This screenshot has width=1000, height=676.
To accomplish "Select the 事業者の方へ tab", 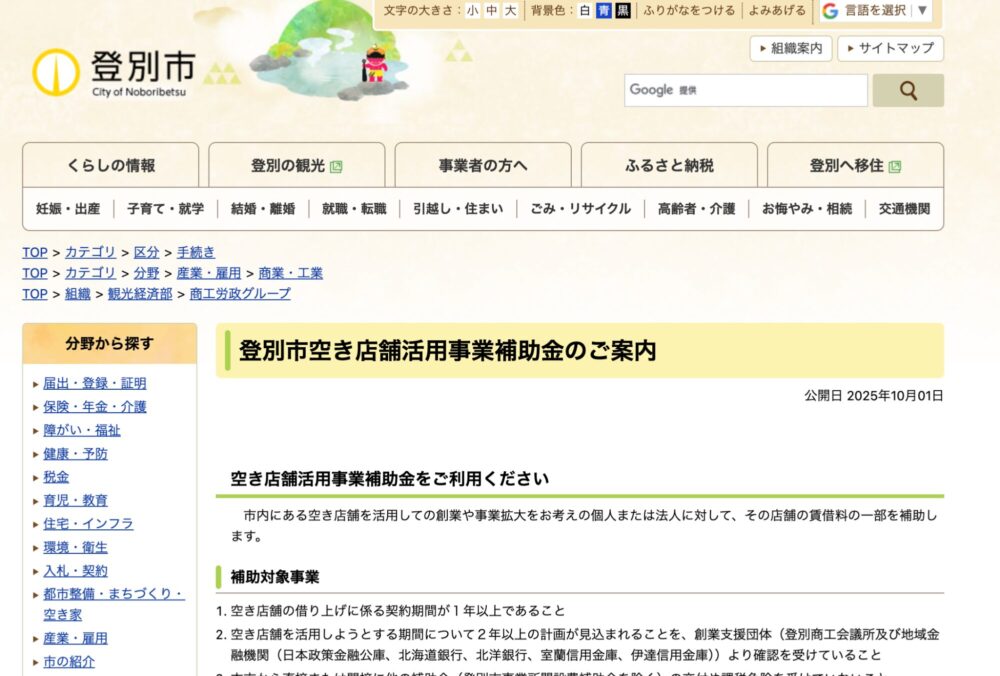I will pos(483,166).
